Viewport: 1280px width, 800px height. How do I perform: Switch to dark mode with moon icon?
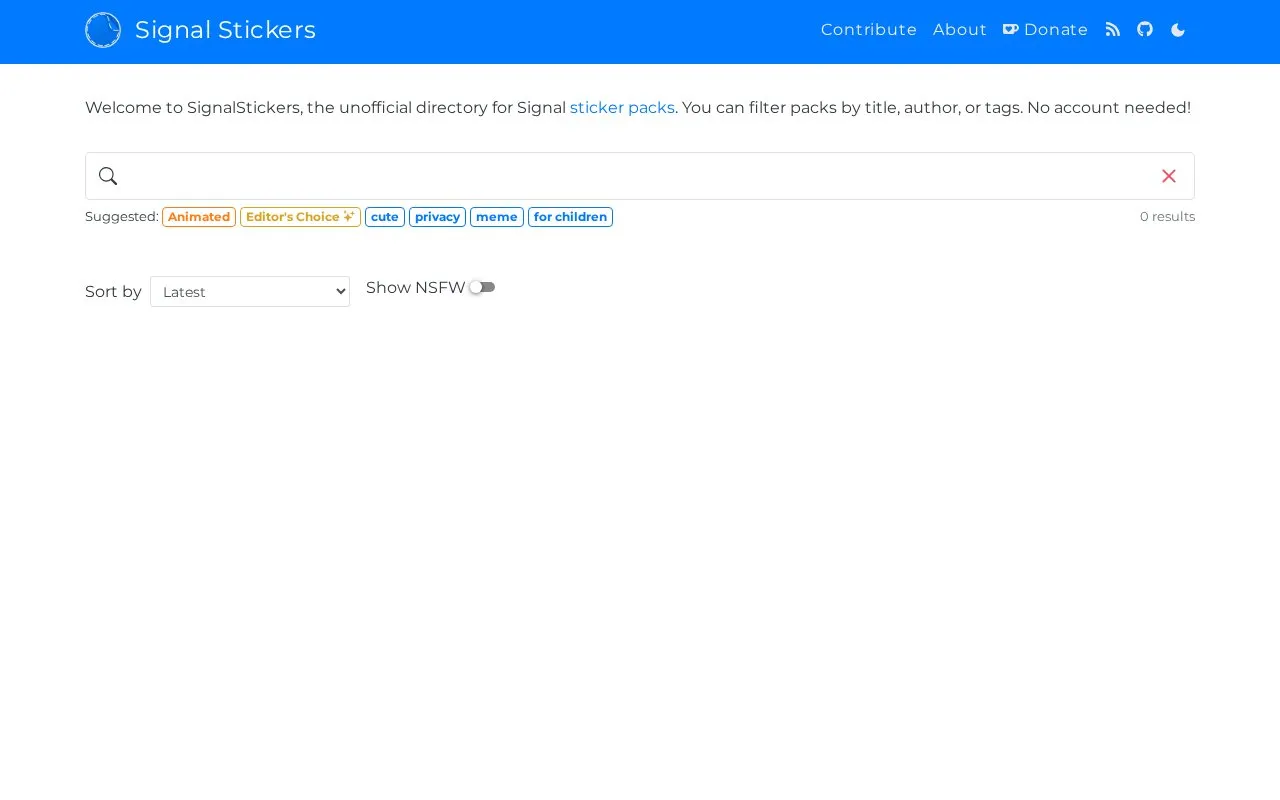click(x=1178, y=30)
